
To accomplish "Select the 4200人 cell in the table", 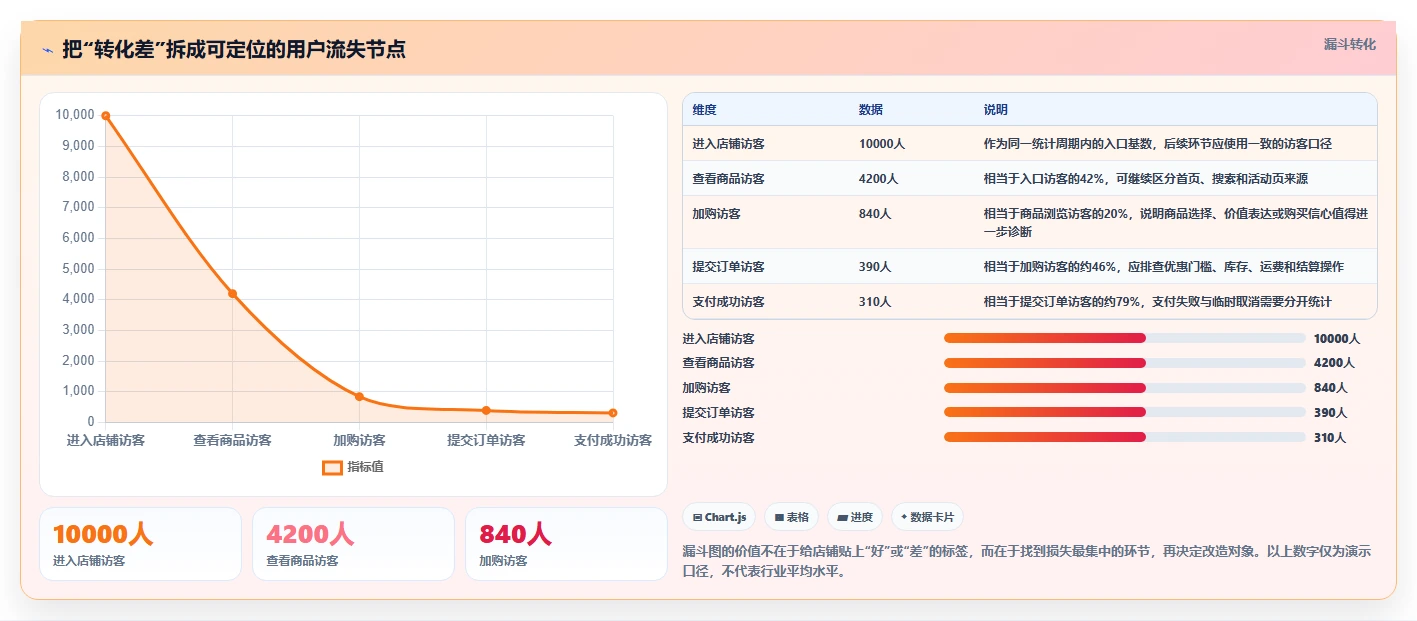I will (x=879, y=179).
